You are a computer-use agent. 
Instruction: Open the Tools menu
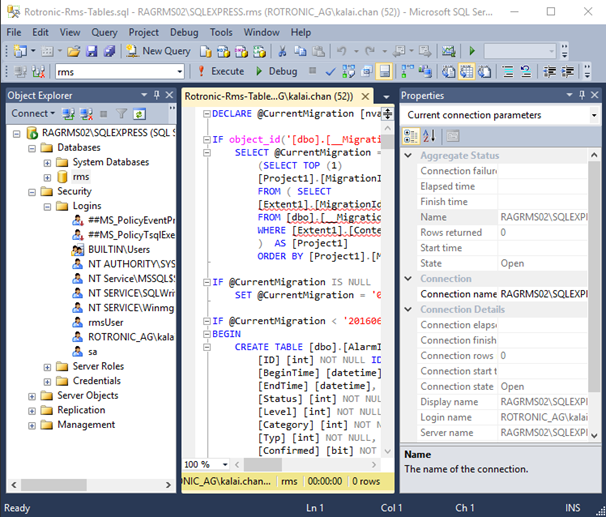point(221,32)
